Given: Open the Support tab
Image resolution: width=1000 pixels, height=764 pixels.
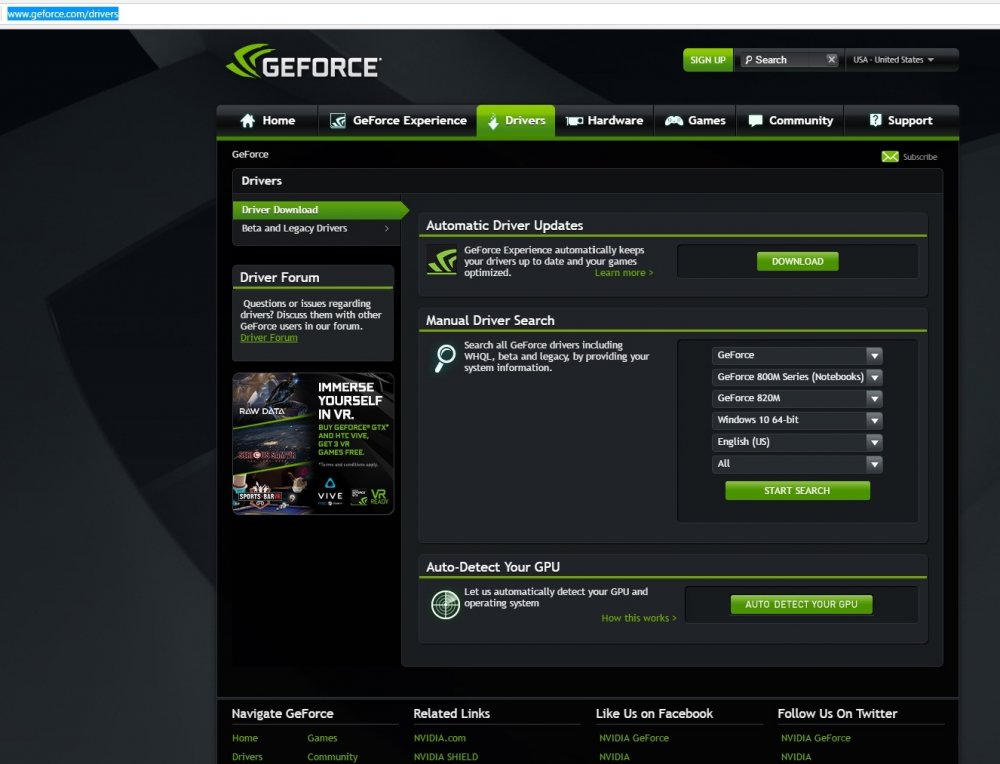Looking at the screenshot, I should pyautogui.click(x=901, y=121).
